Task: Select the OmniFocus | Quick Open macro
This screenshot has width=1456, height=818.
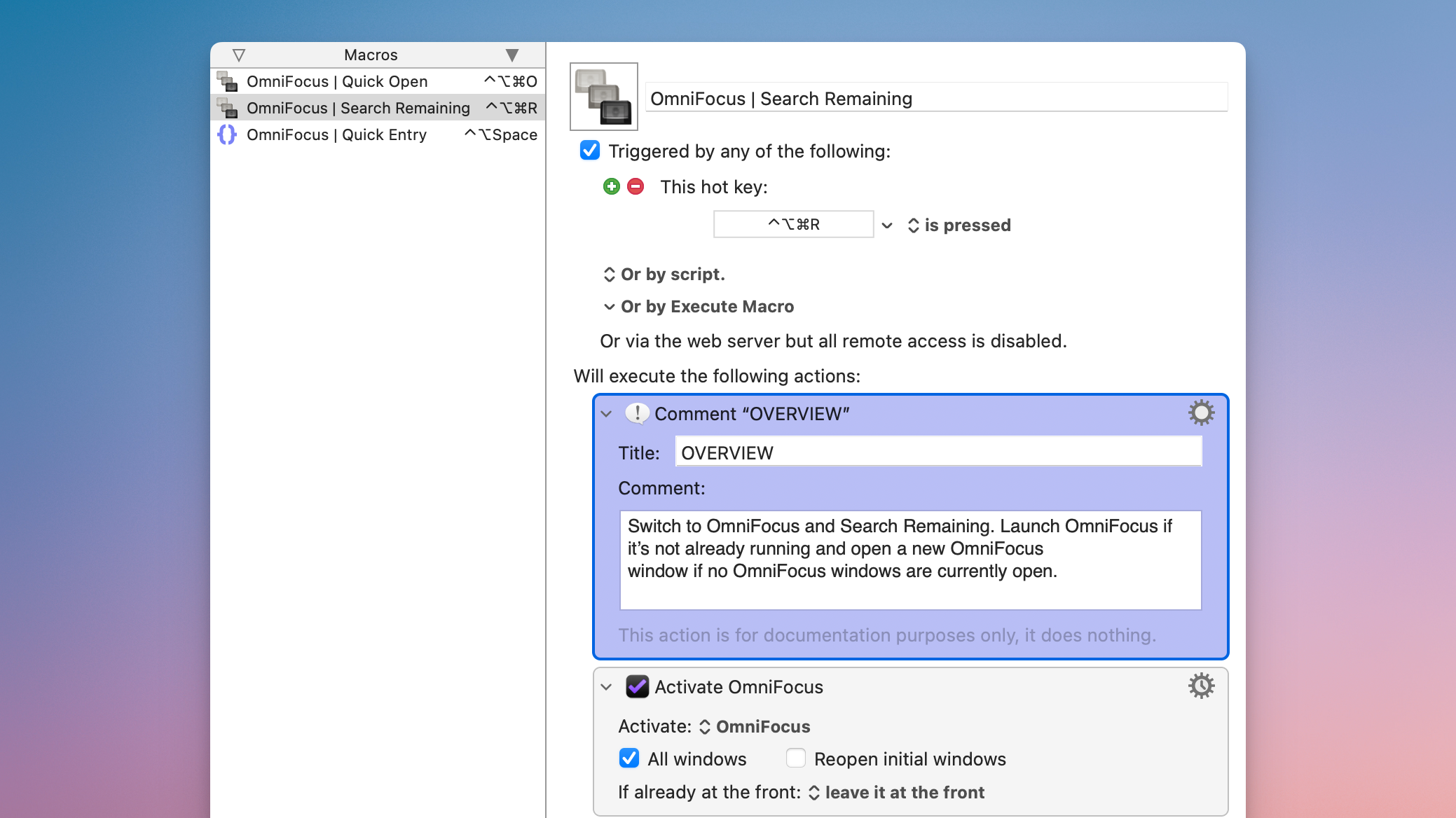Action: pyautogui.click(x=378, y=81)
